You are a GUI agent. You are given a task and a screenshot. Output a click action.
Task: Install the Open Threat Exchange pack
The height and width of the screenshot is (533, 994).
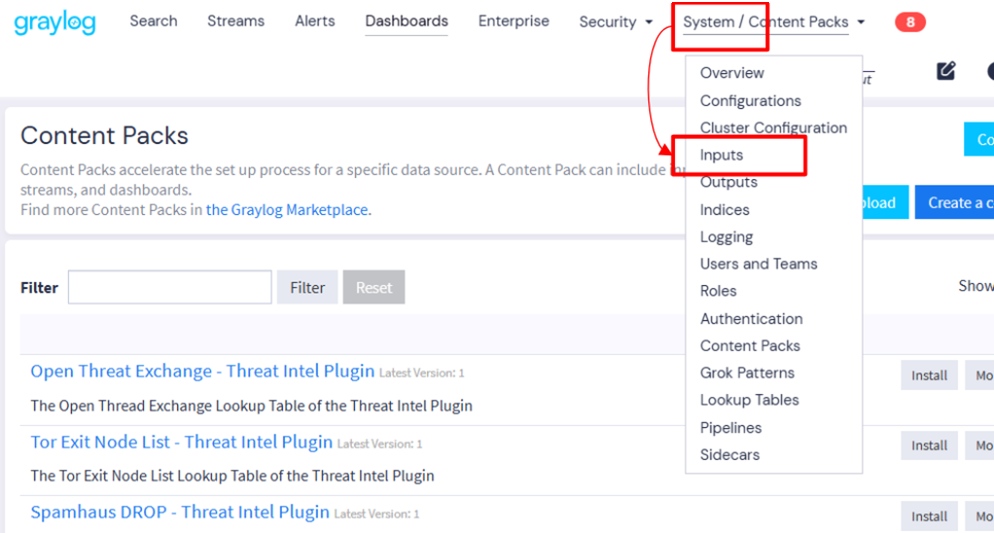point(929,375)
